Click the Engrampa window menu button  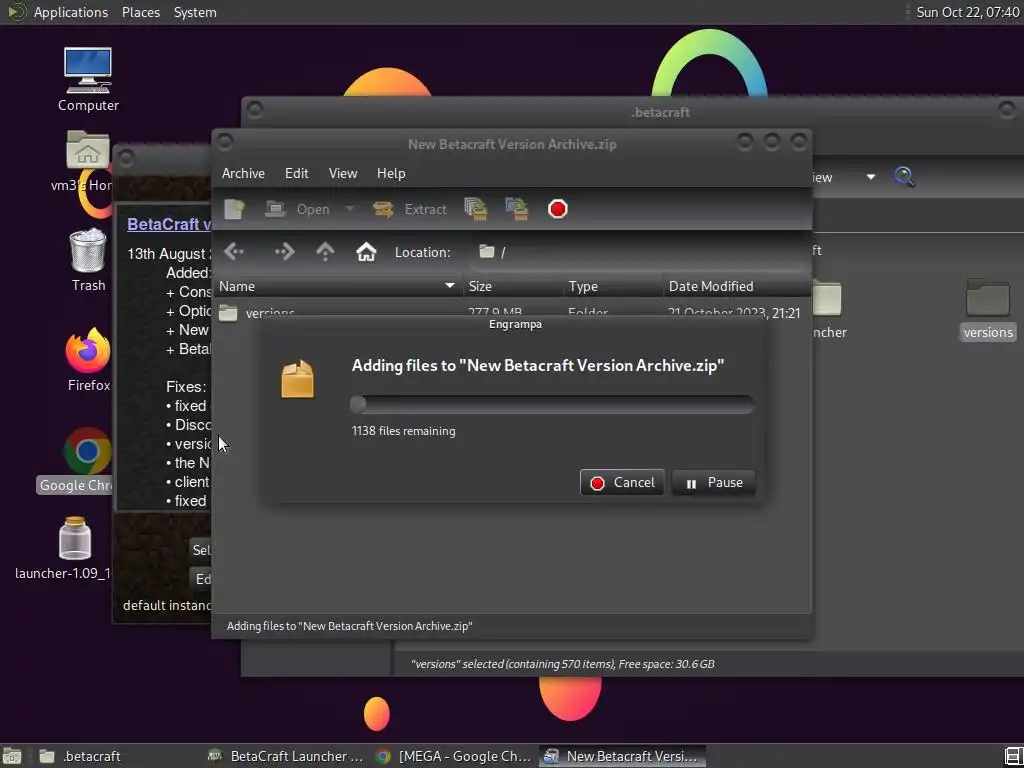pos(225,142)
